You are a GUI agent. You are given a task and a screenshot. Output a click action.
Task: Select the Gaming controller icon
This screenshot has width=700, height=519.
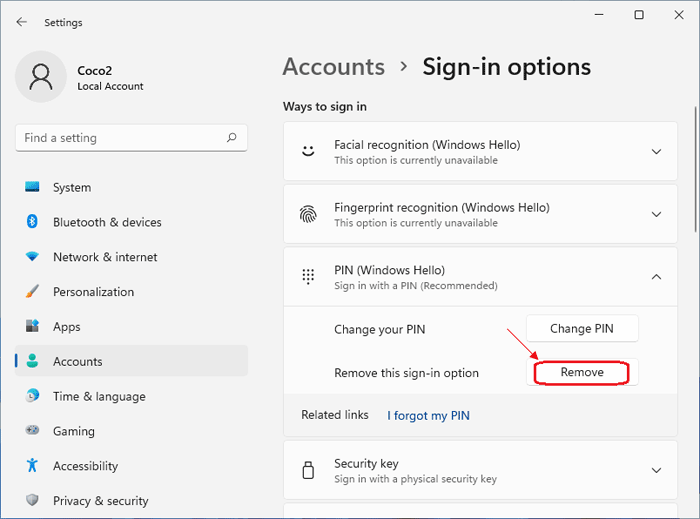[32, 430]
